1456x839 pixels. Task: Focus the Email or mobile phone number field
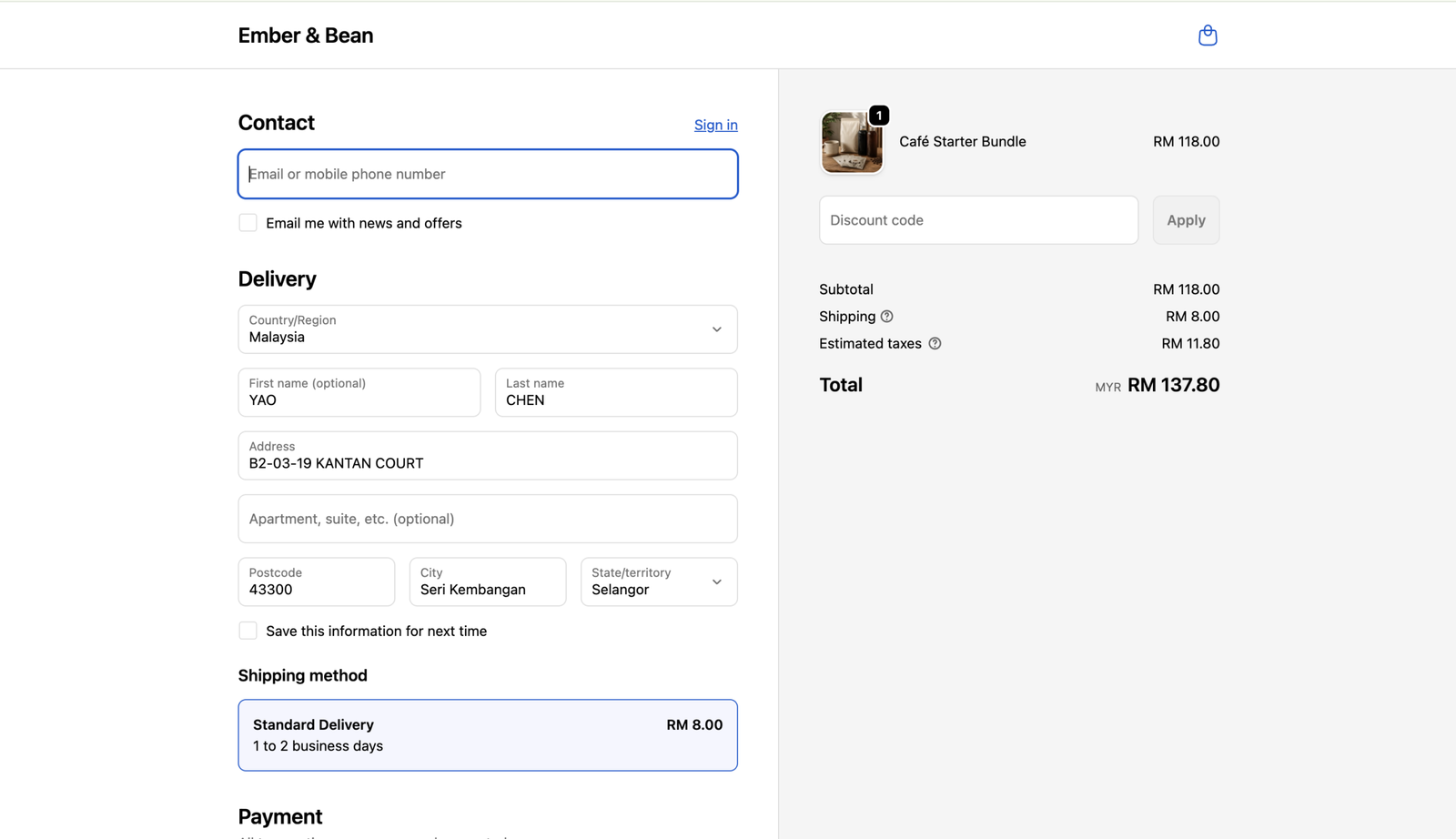click(x=488, y=174)
